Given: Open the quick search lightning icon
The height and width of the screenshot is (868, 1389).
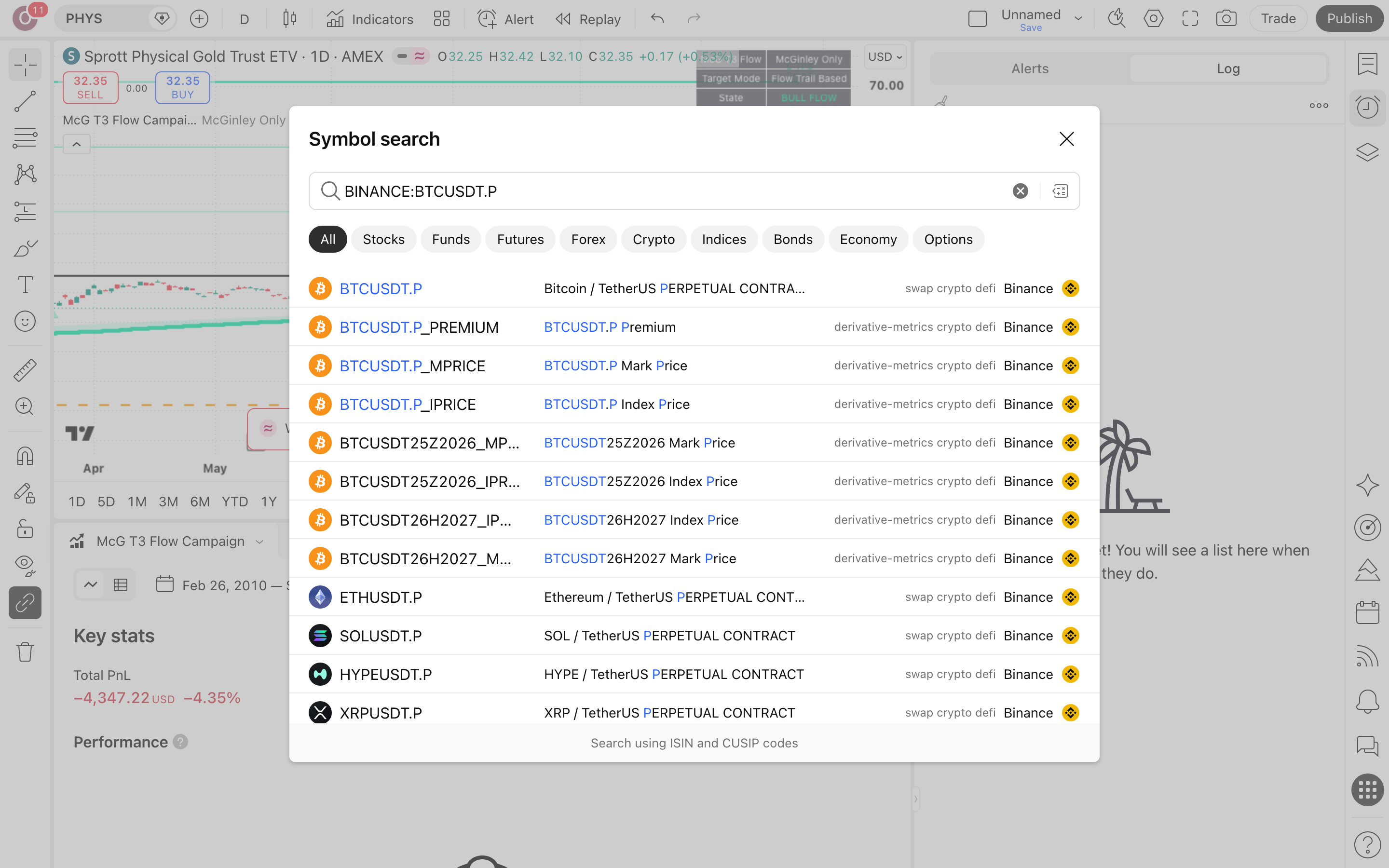Looking at the screenshot, I should pos(1117,18).
